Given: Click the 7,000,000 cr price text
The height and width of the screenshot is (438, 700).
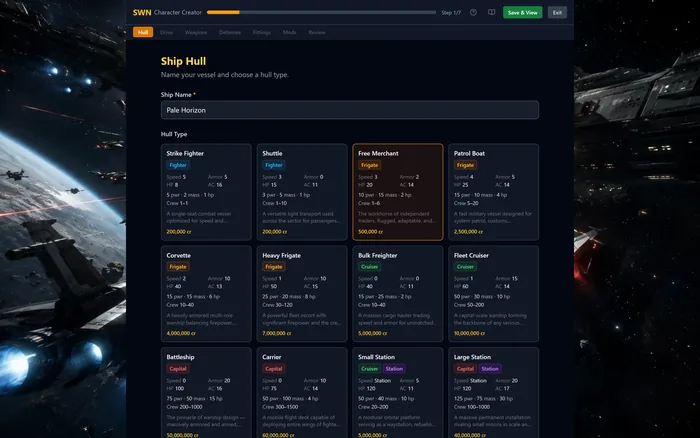Looking at the screenshot, I should (x=277, y=333).
